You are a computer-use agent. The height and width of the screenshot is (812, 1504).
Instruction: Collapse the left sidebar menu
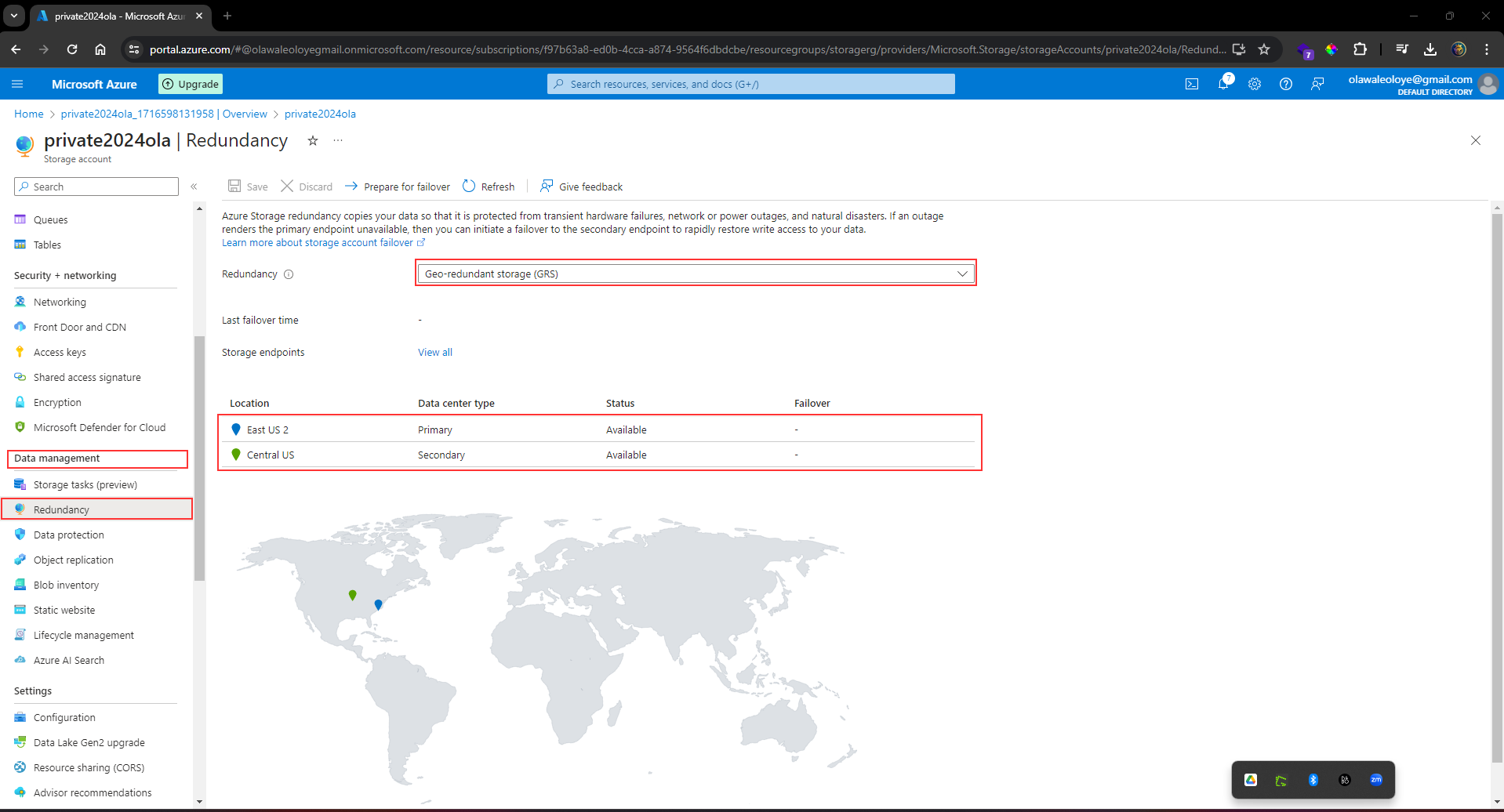tap(194, 187)
